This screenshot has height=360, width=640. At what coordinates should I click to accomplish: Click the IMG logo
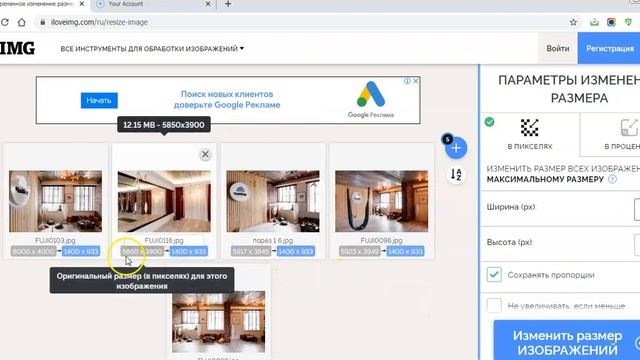(17, 48)
